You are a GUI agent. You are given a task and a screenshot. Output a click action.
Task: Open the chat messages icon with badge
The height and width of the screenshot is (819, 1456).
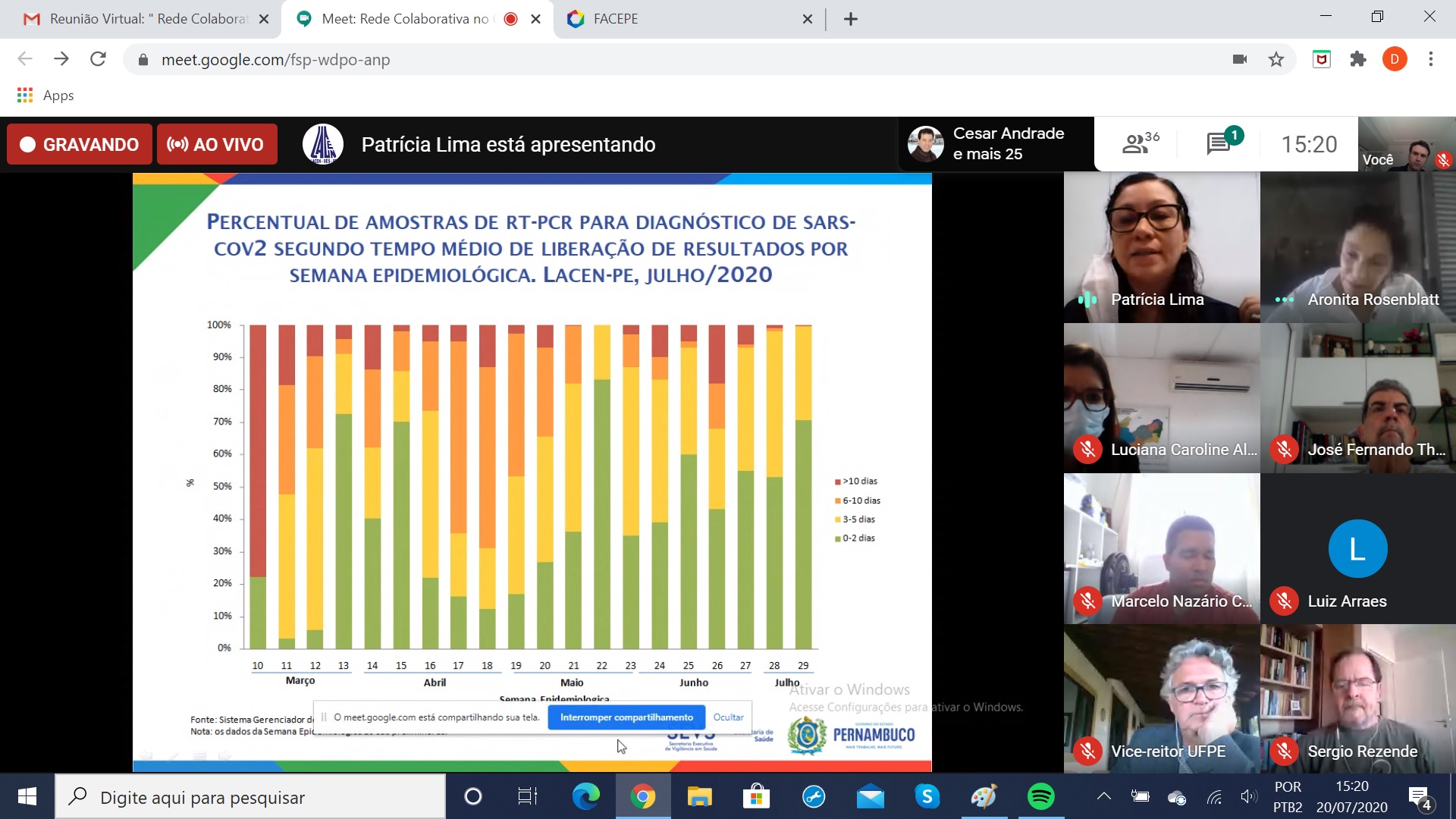pos(1224,141)
